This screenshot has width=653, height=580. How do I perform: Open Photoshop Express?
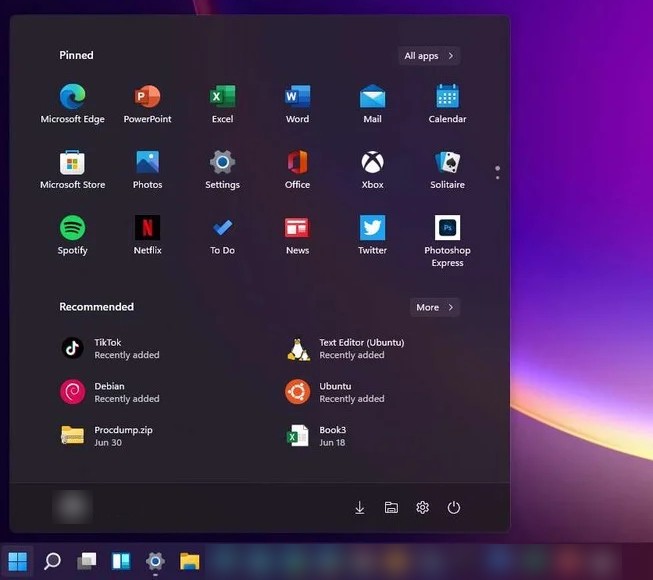(x=447, y=241)
